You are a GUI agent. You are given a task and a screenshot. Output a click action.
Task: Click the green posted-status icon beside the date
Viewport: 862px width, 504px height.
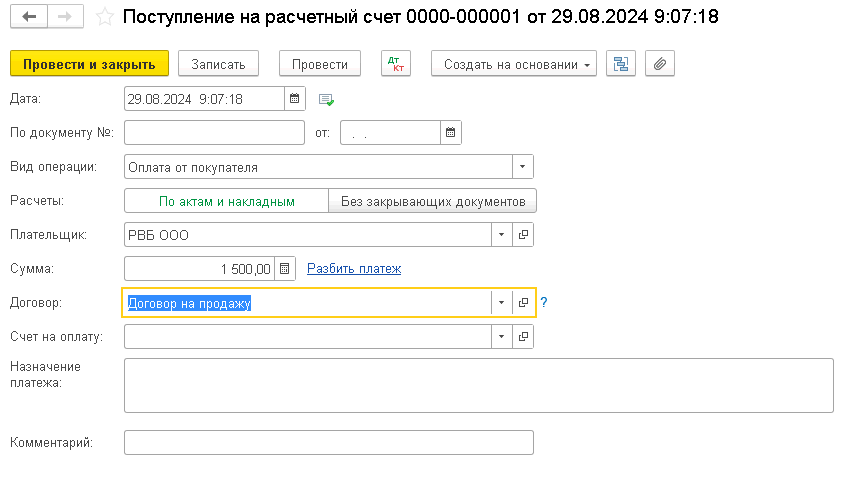326,99
